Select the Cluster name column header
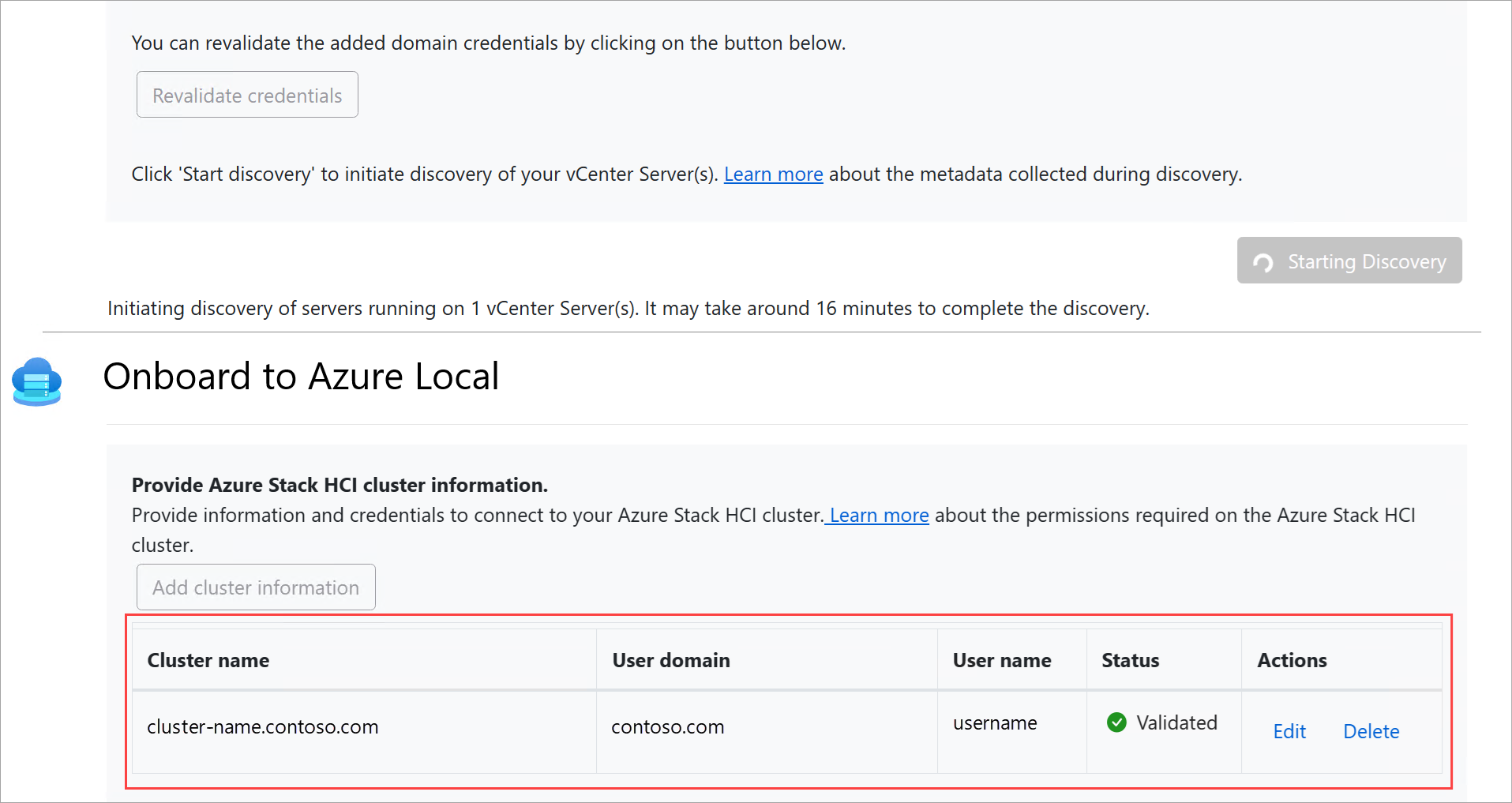 pyautogui.click(x=208, y=660)
